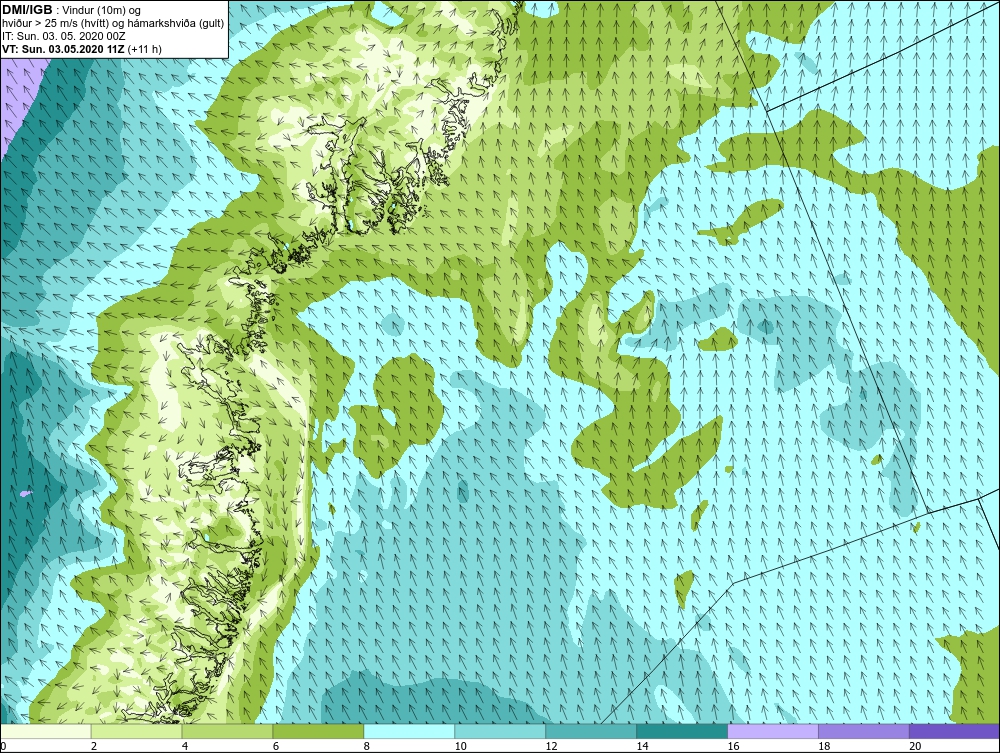Click the 18–20 m/s purple legend swatch
The width and height of the screenshot is (1000, 753).
[864, 731]
